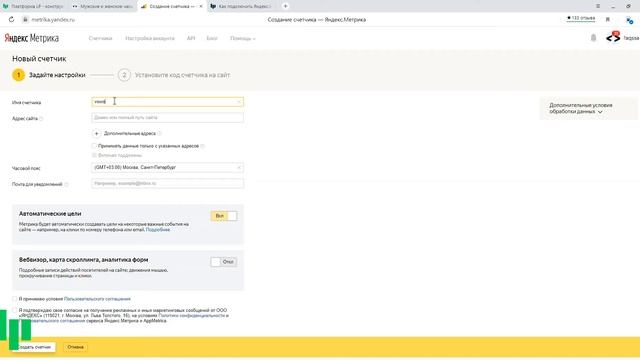Open the Политики конфиденциальности link
The width and height of the screenshot is (640, 360).
[x=191, y=316]
